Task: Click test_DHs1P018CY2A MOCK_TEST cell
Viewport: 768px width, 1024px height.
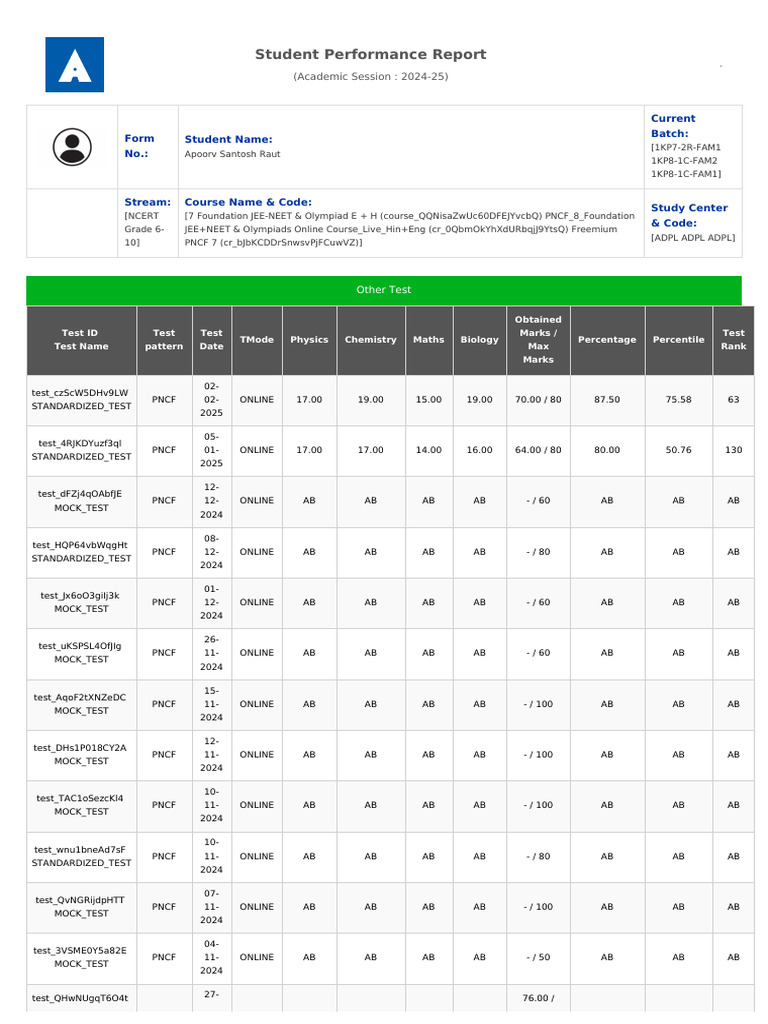Action: tap(81, 754)
